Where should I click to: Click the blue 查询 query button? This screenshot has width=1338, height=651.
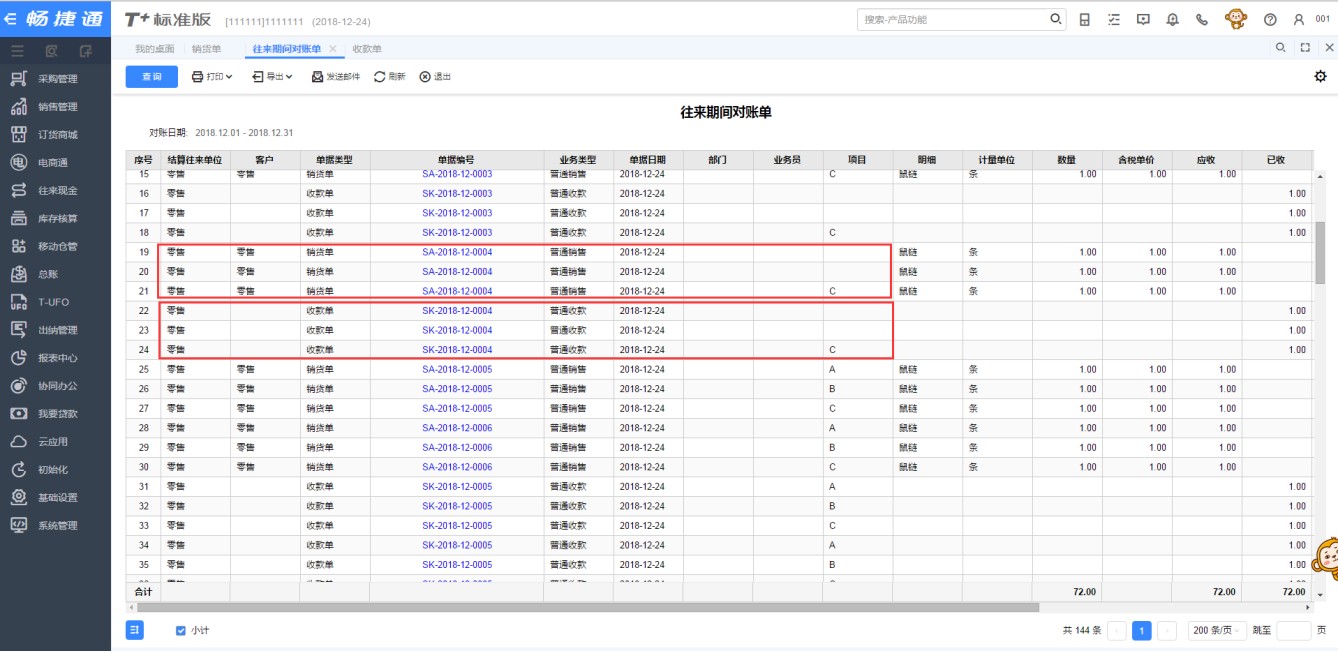coord(151,77)
